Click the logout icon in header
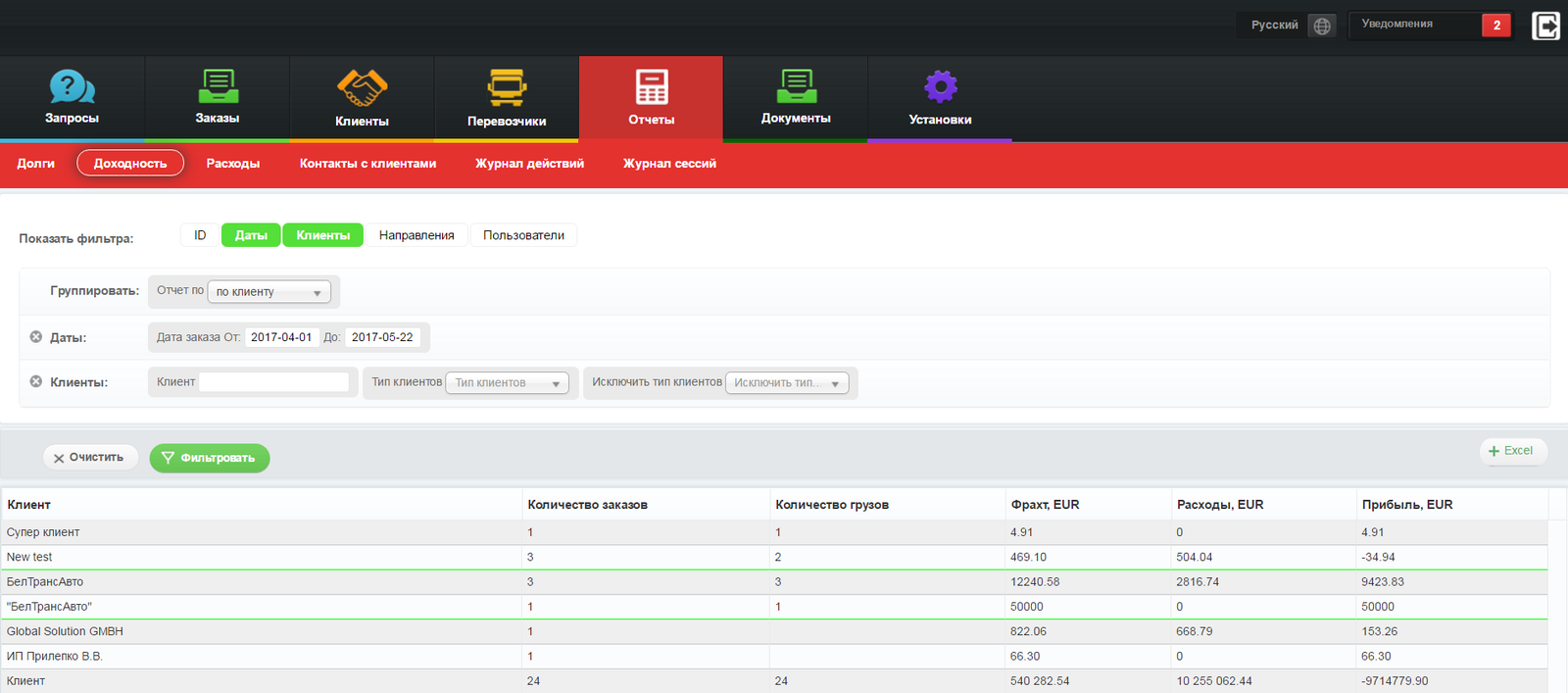The width and height of the screenshot is (1568, 693). (1545, 25)
